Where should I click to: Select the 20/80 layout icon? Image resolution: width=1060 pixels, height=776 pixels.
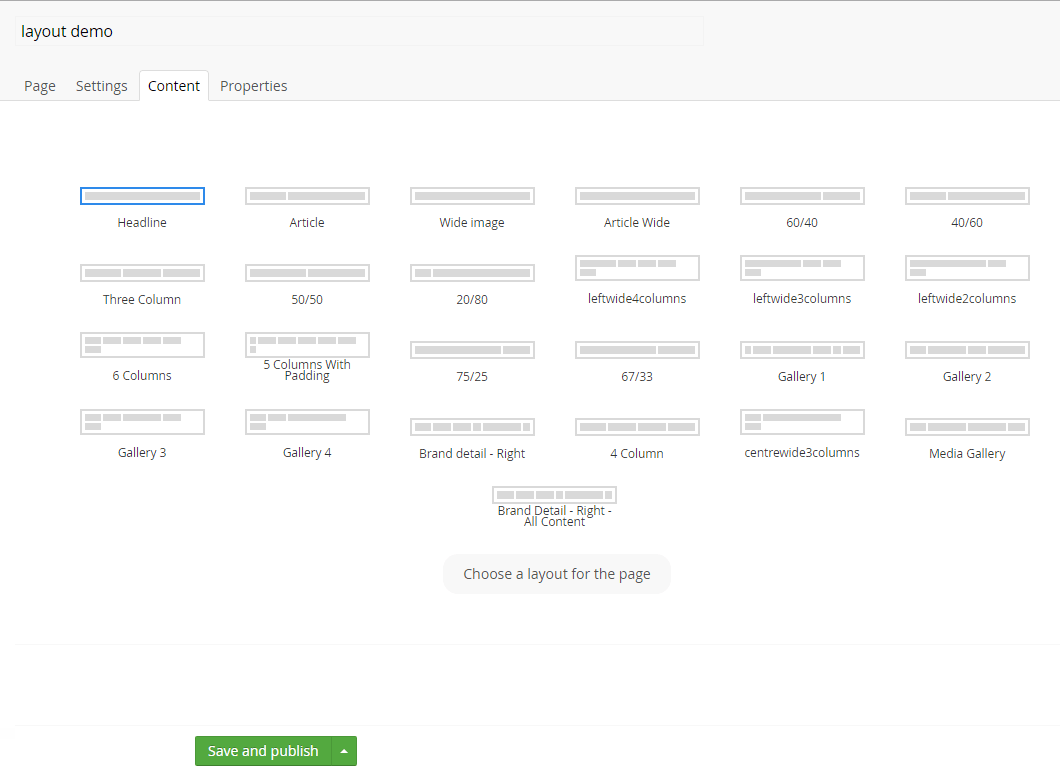point(472,273)
